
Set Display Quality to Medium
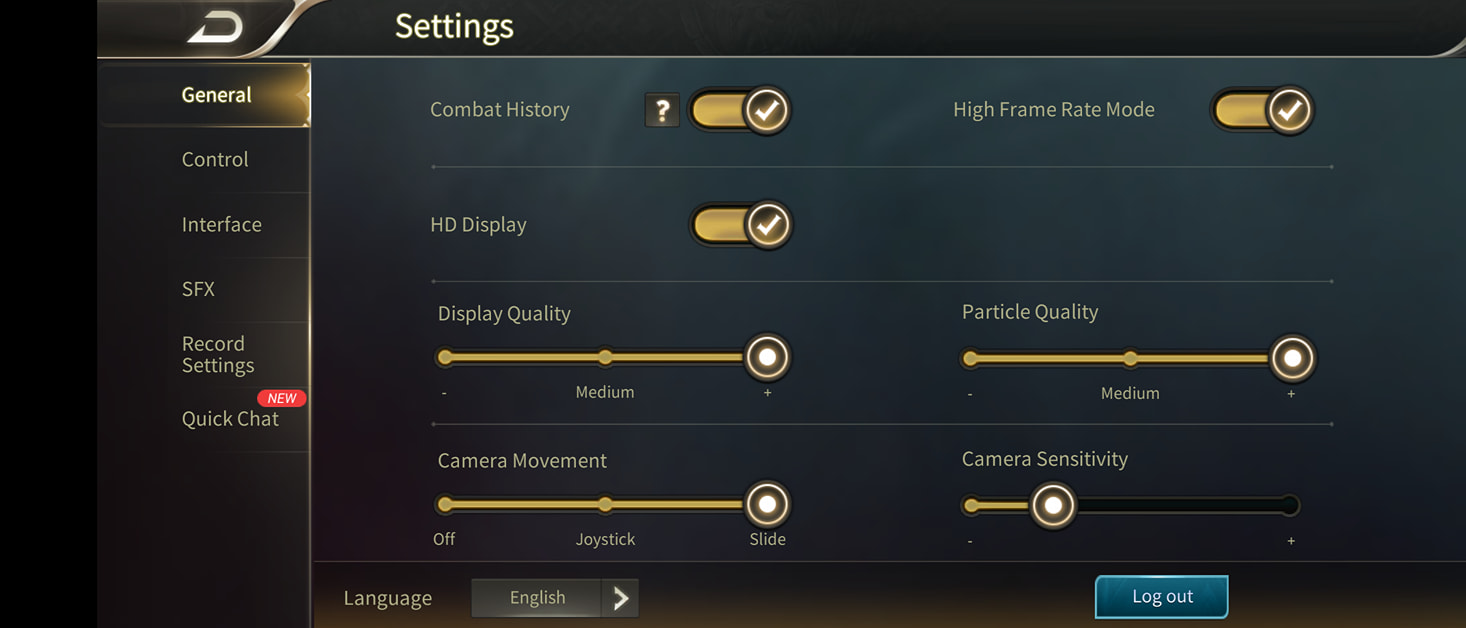point(605,357)
